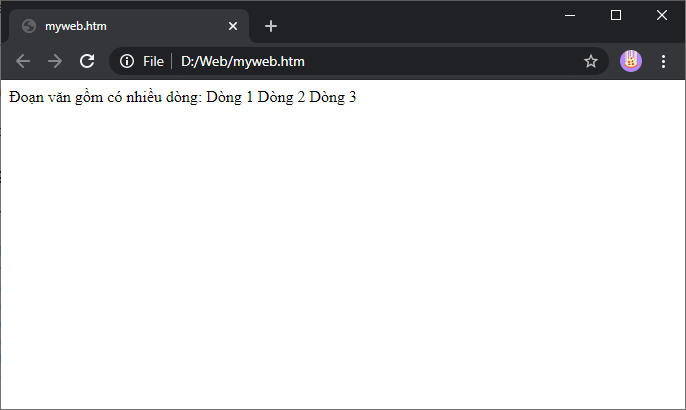Screen dimensions: 686x410
Task: Go forward to the next page
Action: pyautogui.click(x=55, y=61)
